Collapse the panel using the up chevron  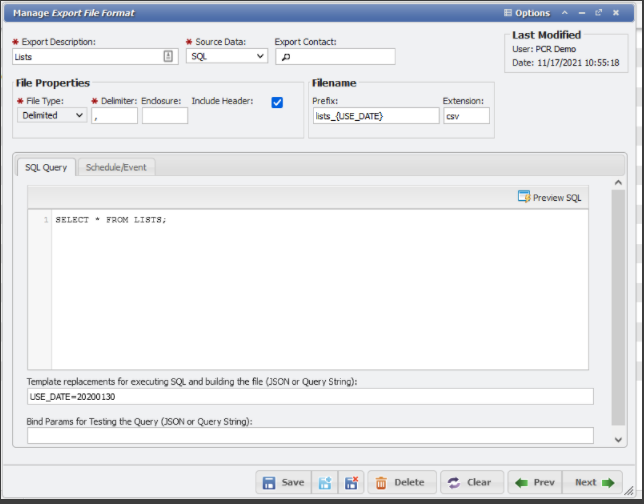click(x=566, y=13)
